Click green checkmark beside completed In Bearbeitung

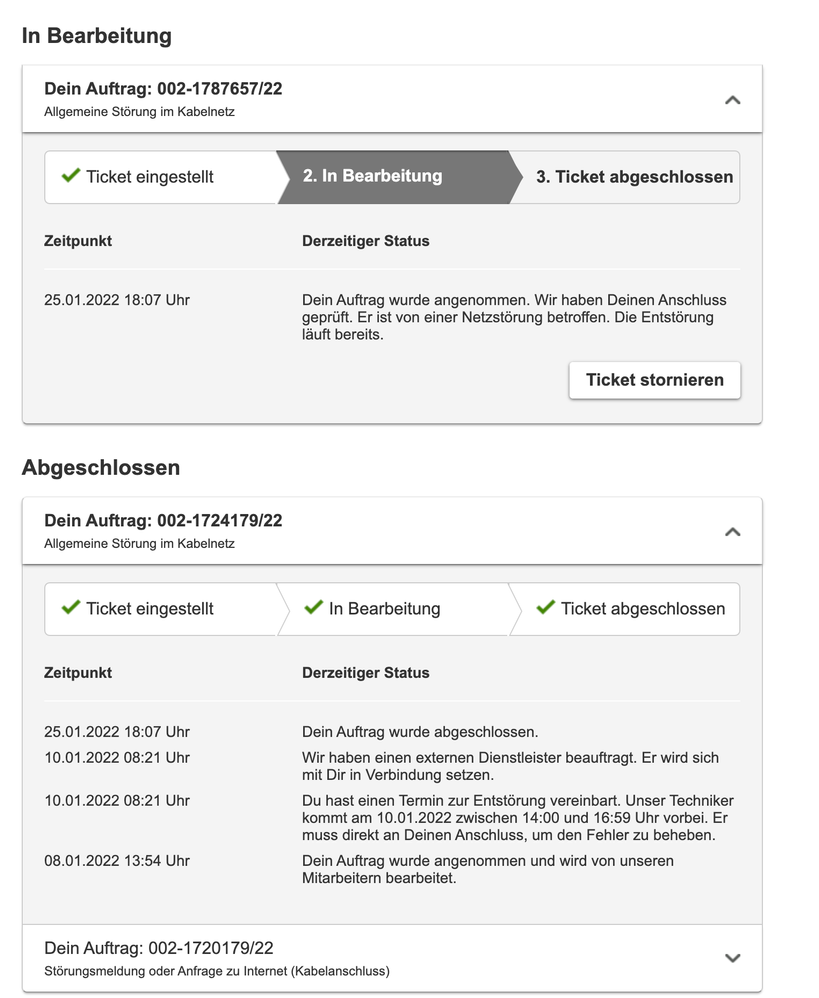[313, 607]
